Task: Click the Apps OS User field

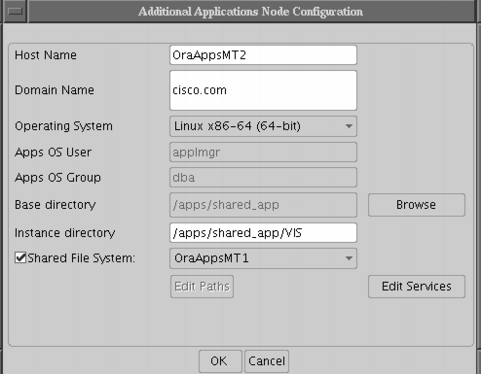Action: coord(263,152)
